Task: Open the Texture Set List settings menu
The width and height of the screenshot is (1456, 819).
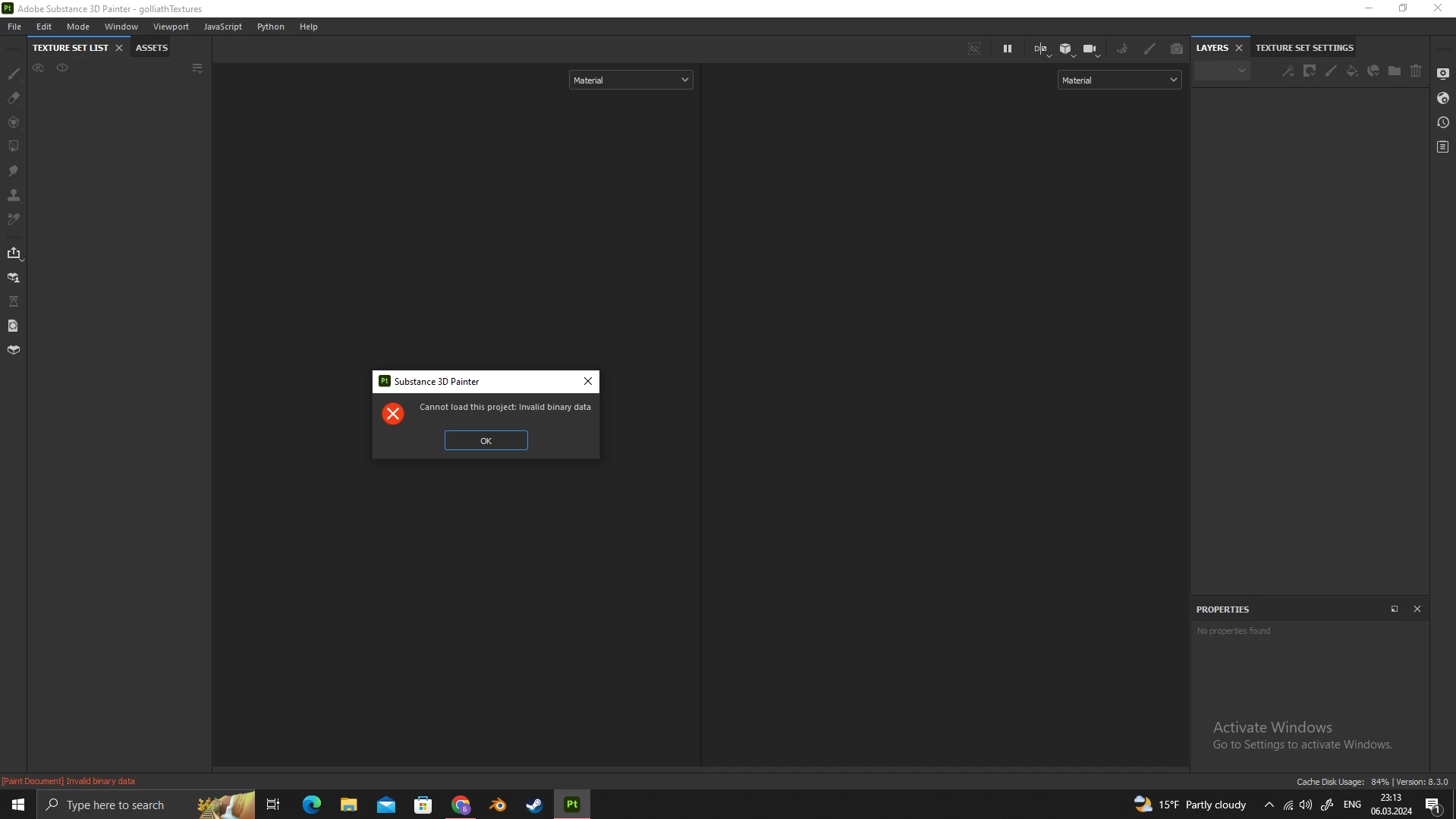Action: tap(197, 68)
